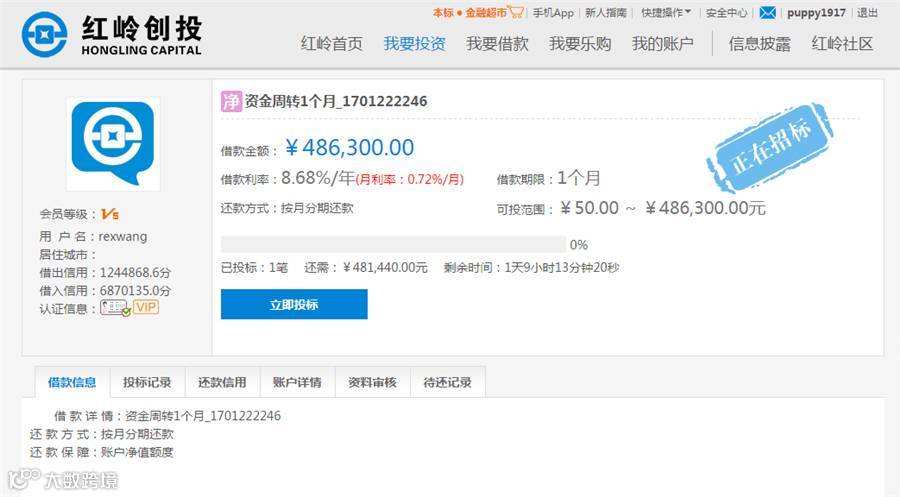Click the shopping cart icon

(x=516, y=12)
